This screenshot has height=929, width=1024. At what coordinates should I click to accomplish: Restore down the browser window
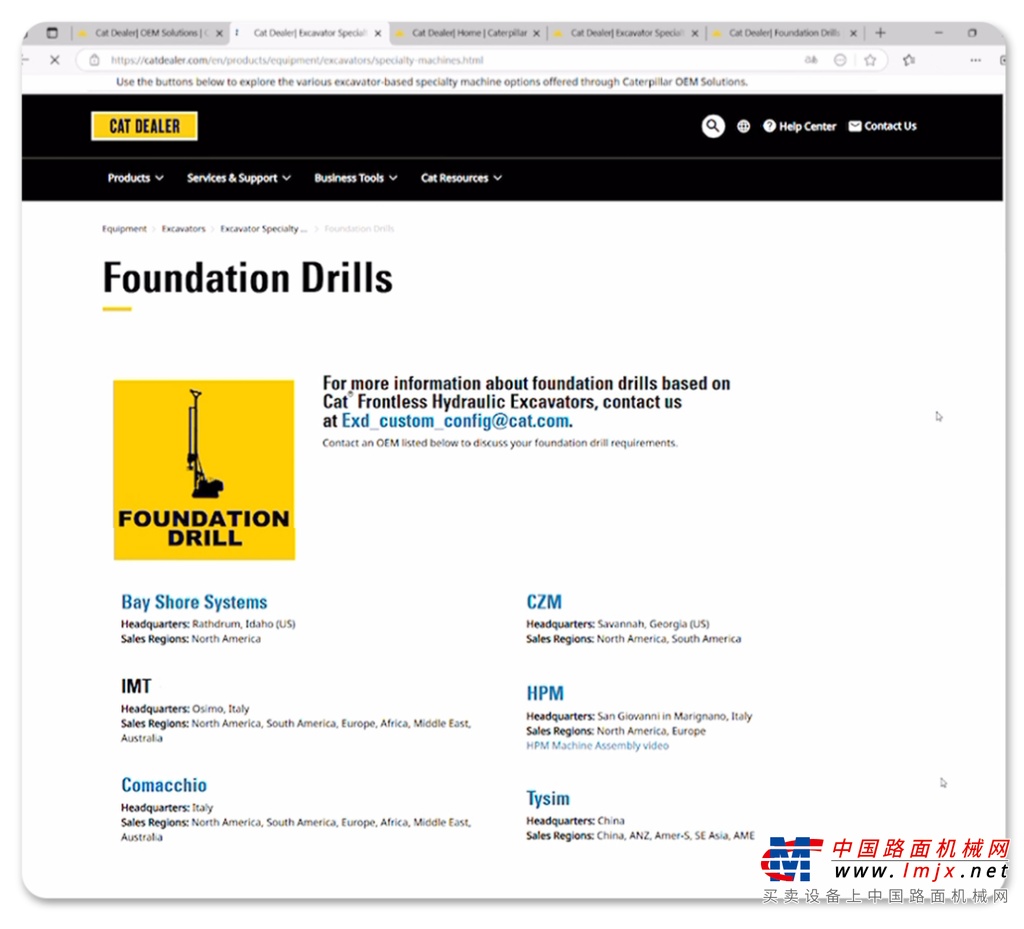tap(972, 33)
